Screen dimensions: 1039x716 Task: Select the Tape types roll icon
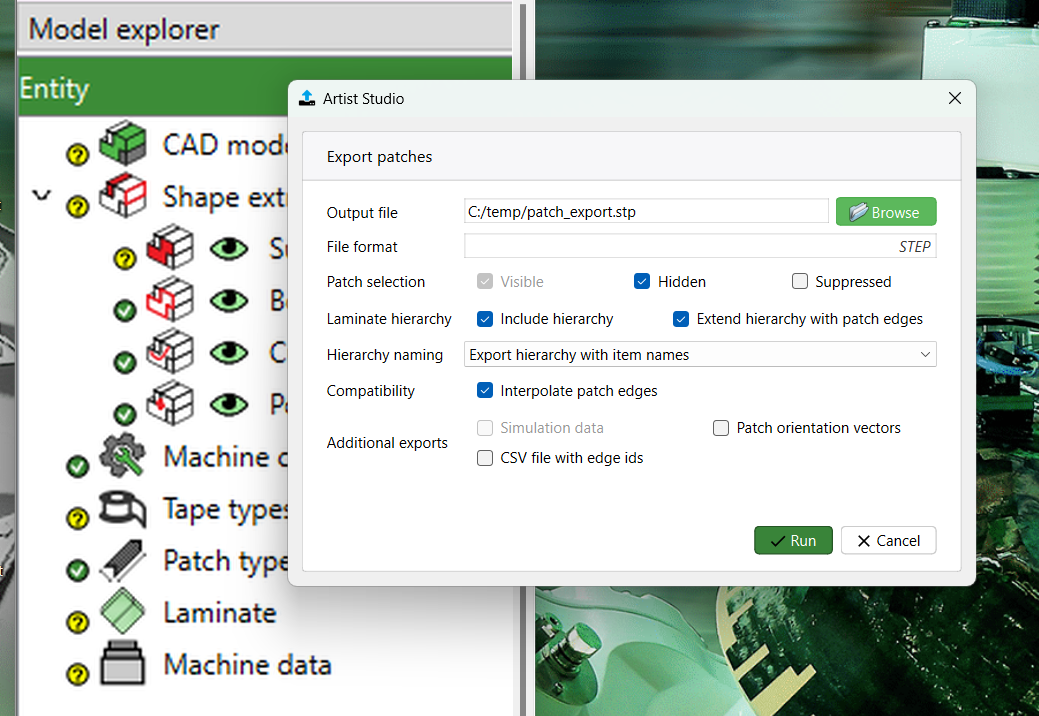123,510
